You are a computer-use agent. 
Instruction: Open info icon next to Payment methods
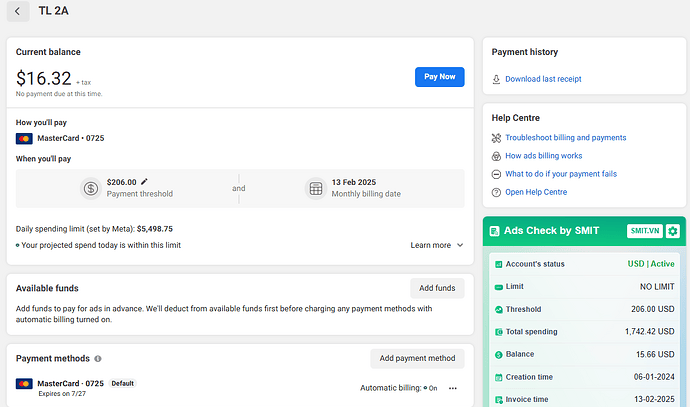tap(98, 359)
